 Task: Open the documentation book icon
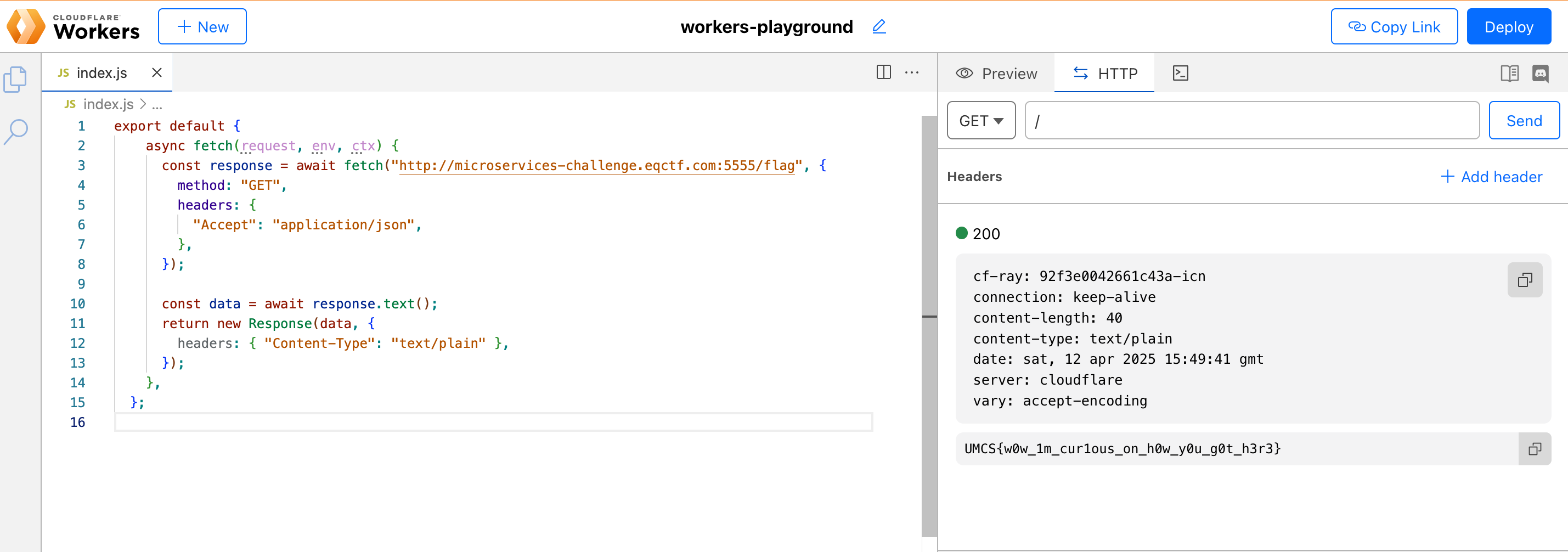[x=1509, y=73]
